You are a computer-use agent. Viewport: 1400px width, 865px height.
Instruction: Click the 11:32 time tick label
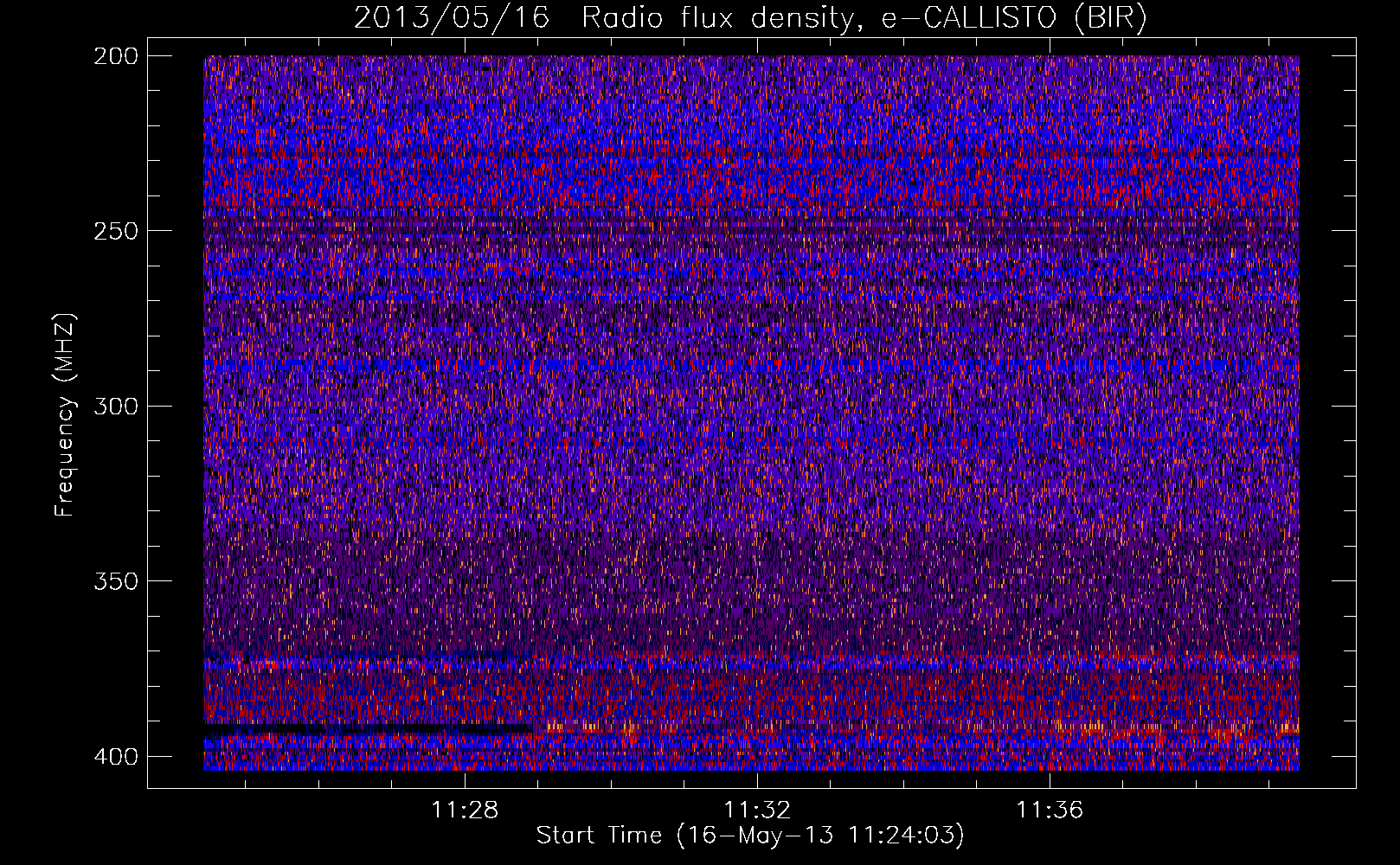coord(758,811)
